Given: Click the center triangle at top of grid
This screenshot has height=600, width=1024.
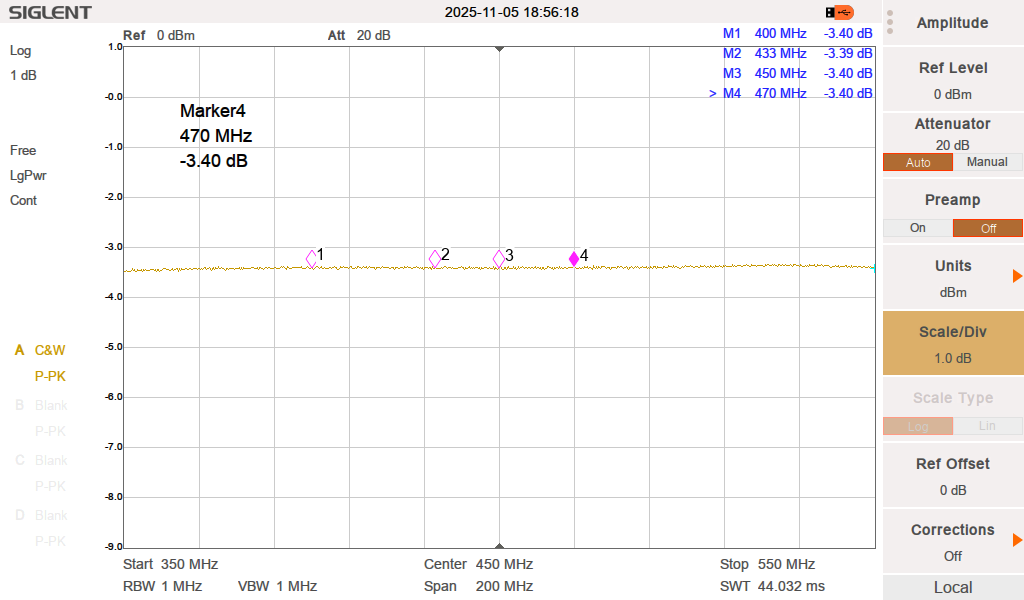Looking at the screenshot, I should [499, 49].
